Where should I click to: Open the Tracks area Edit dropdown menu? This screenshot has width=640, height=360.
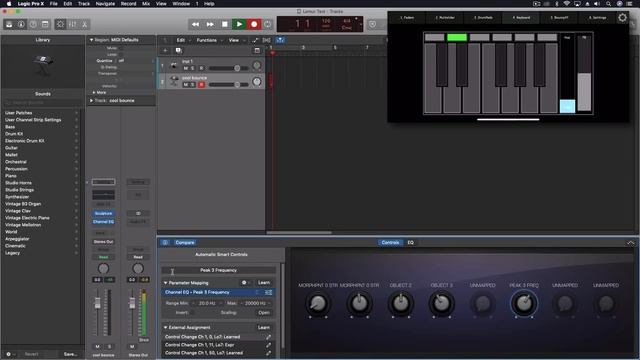[x=182, y=40]
